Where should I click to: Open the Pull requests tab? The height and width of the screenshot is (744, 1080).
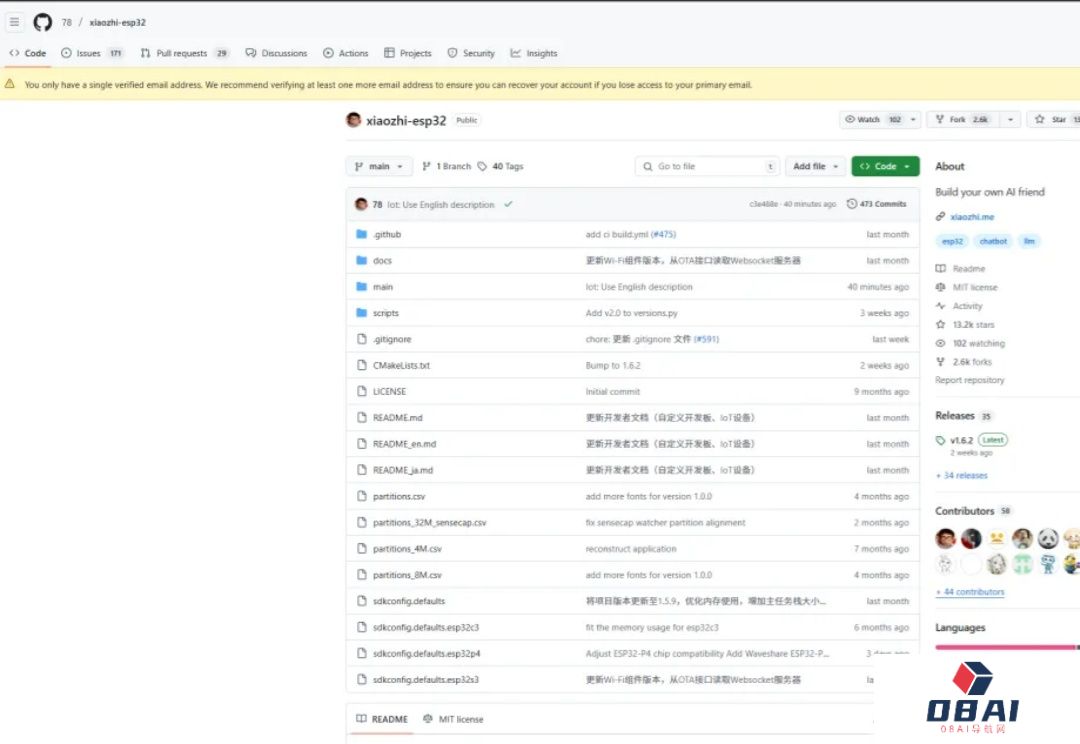185,53
